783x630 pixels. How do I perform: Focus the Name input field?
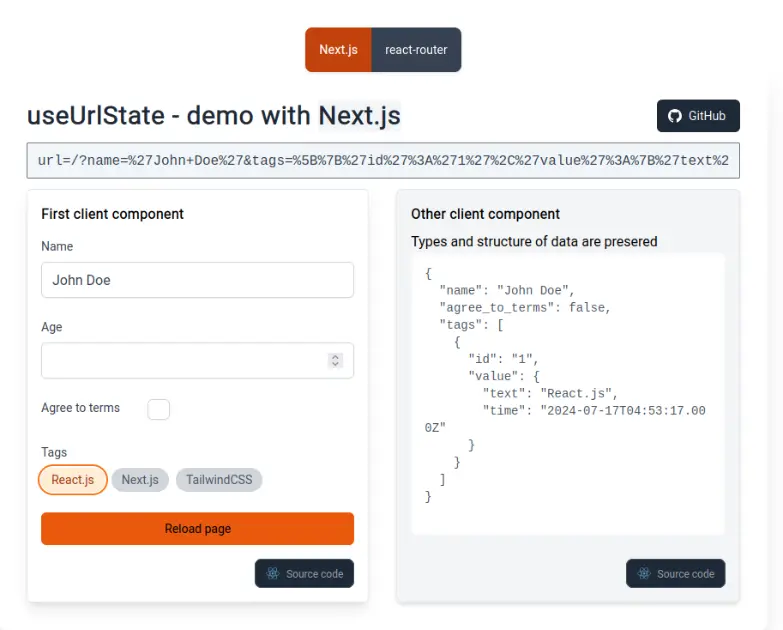tap(197, 280)
